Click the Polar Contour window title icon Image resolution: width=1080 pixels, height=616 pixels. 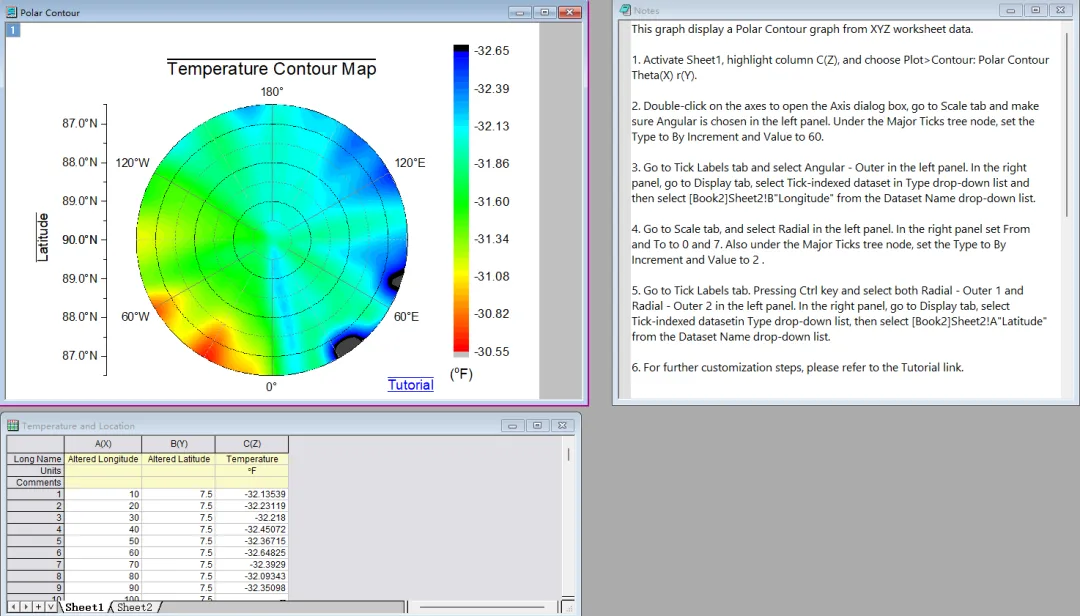click(11, 12)
